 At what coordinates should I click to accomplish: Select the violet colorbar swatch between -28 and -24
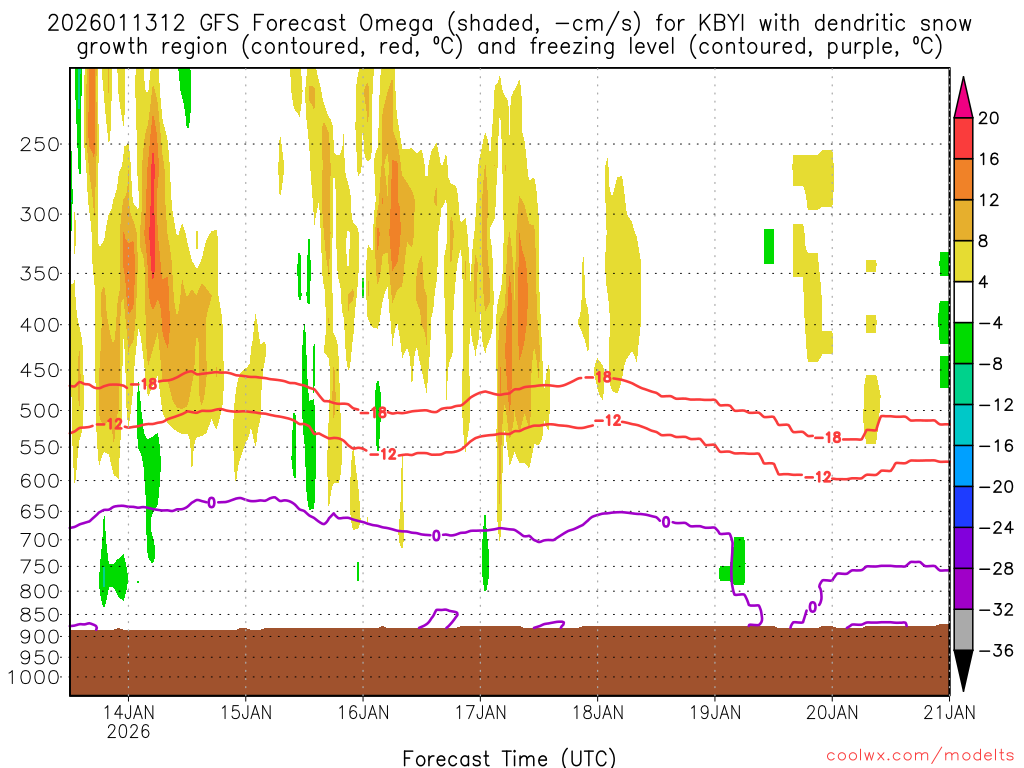click(x=963, y=548)
